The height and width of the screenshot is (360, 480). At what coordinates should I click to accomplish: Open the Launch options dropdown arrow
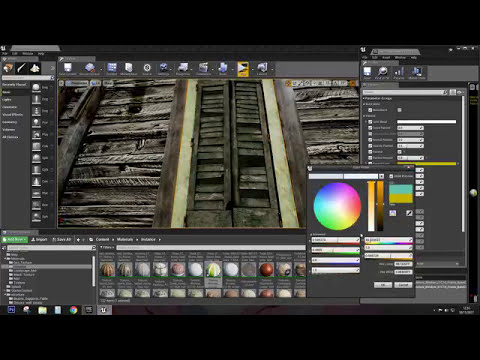[x=272, y=69]
